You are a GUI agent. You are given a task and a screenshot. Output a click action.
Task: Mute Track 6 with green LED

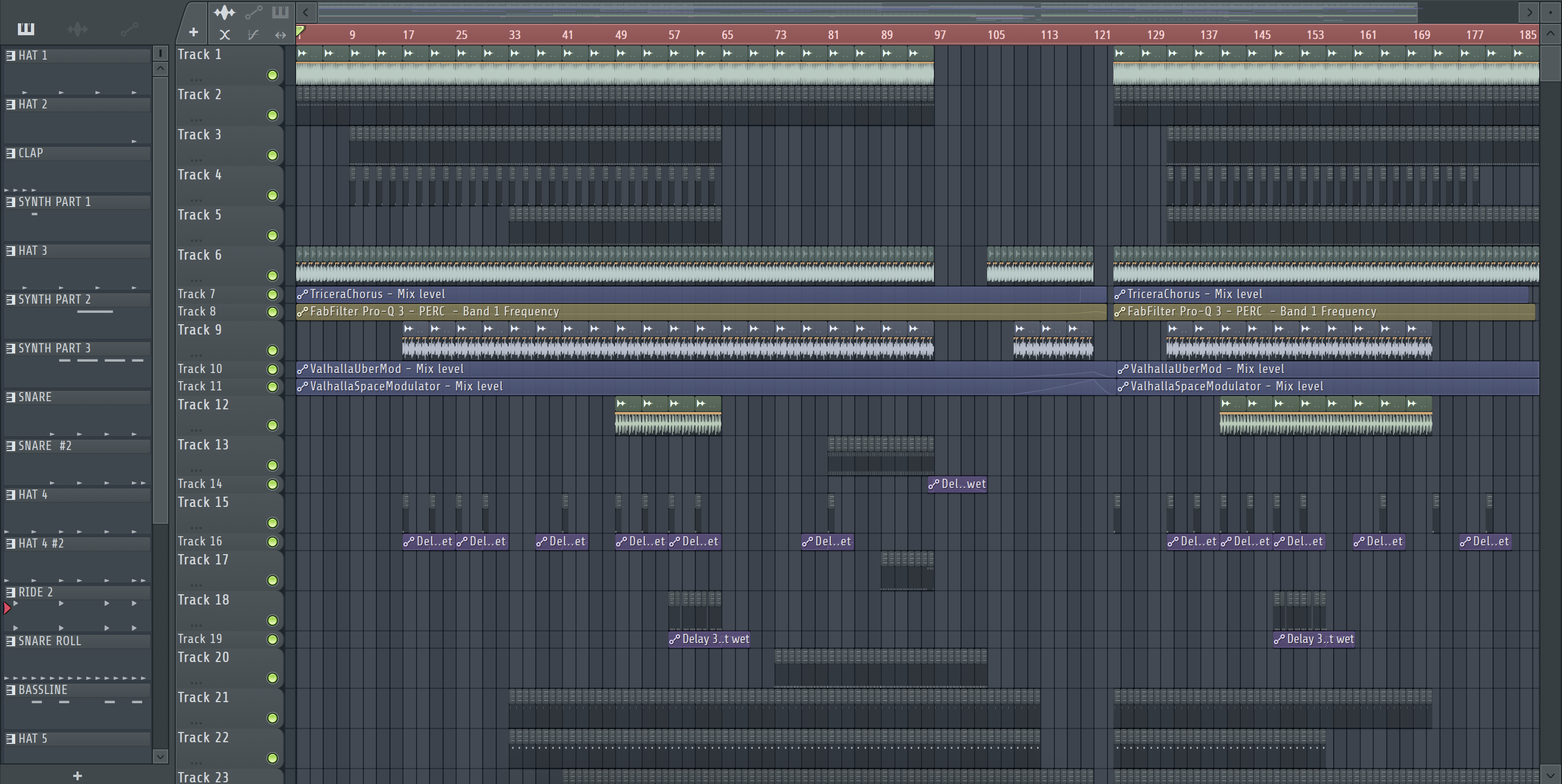pos(272,276)
